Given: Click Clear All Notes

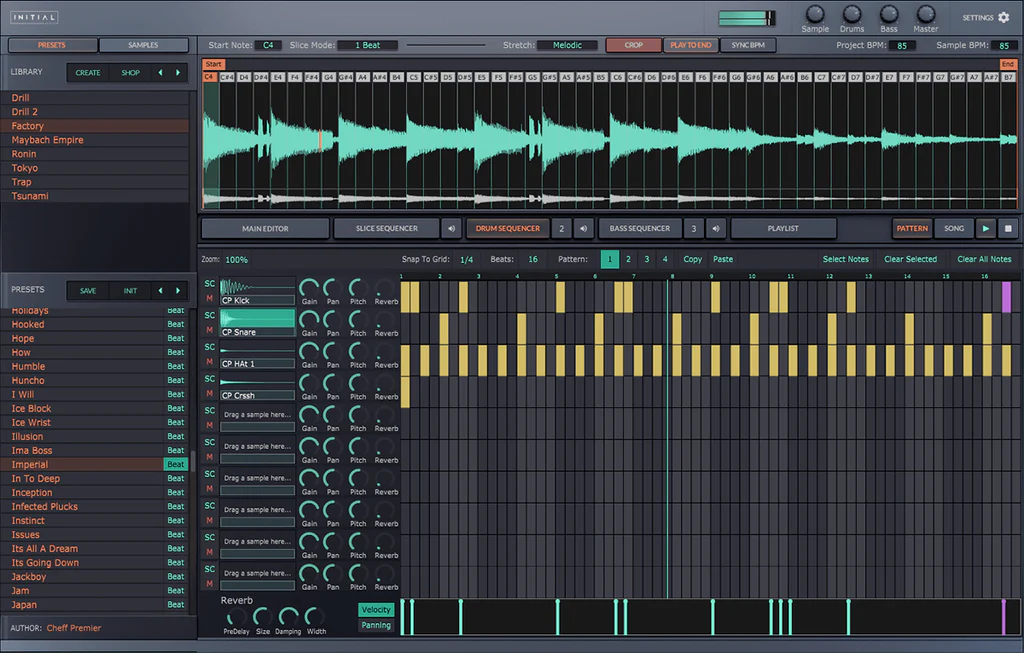Looking at the screenshot, I should point(984,259).
